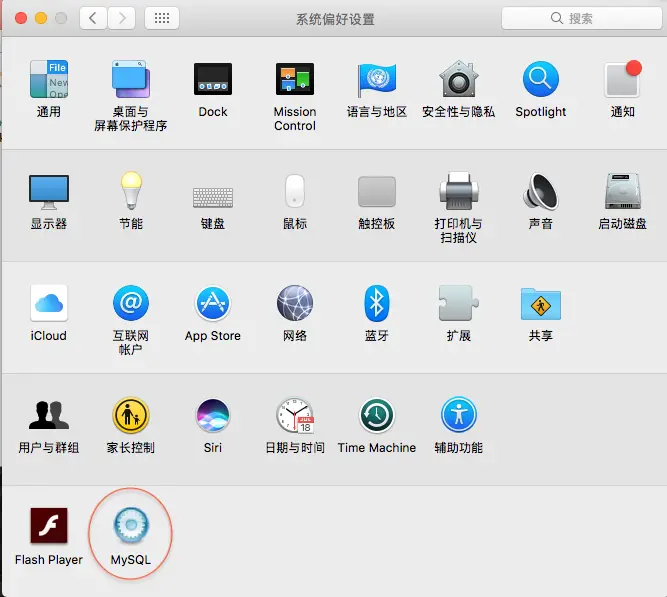Screen dimensions: 667x597
Task: Open the Dock preferences pane
Action: pos(213,80)
